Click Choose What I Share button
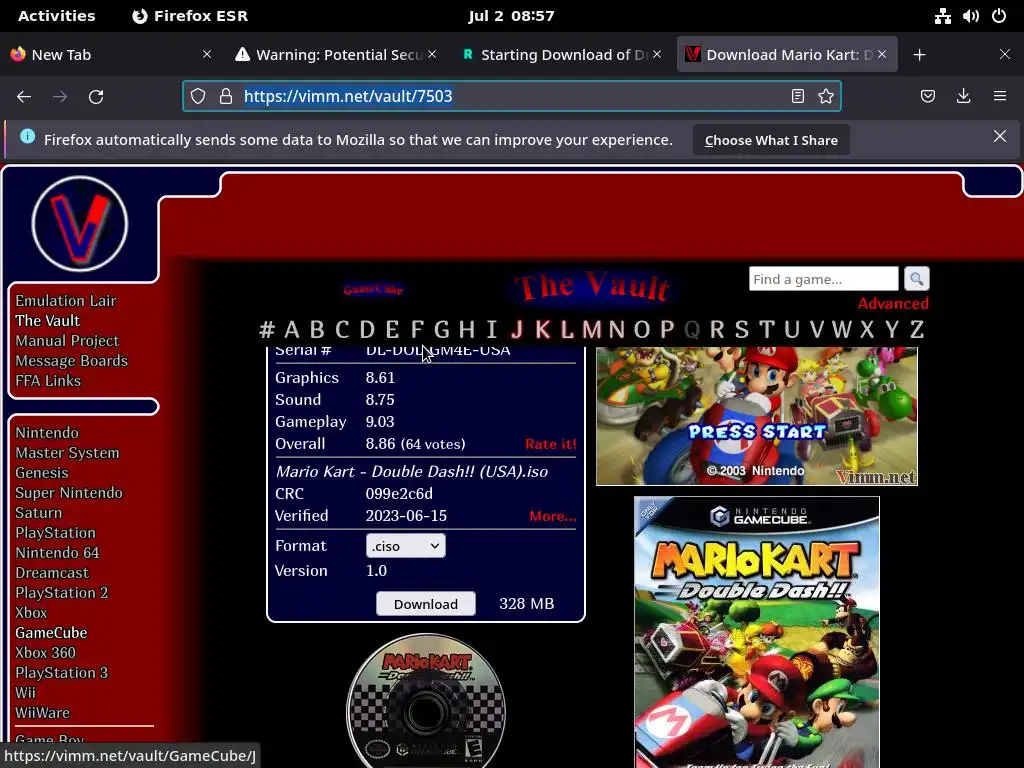 point(771,140)
